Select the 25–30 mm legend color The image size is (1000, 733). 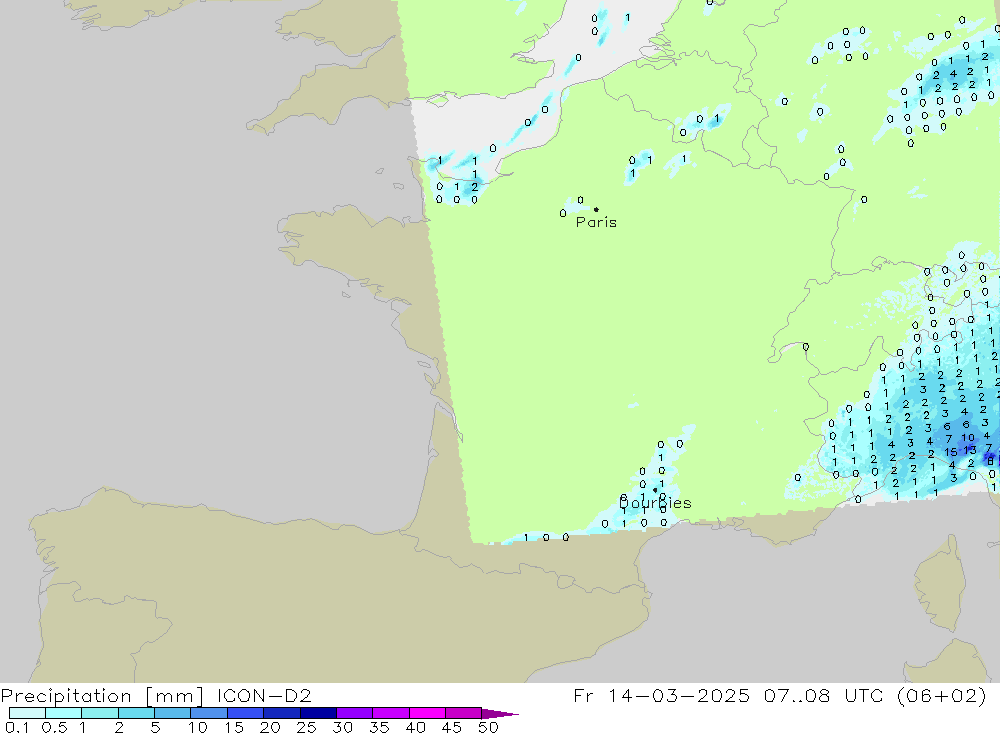(318, 713)
